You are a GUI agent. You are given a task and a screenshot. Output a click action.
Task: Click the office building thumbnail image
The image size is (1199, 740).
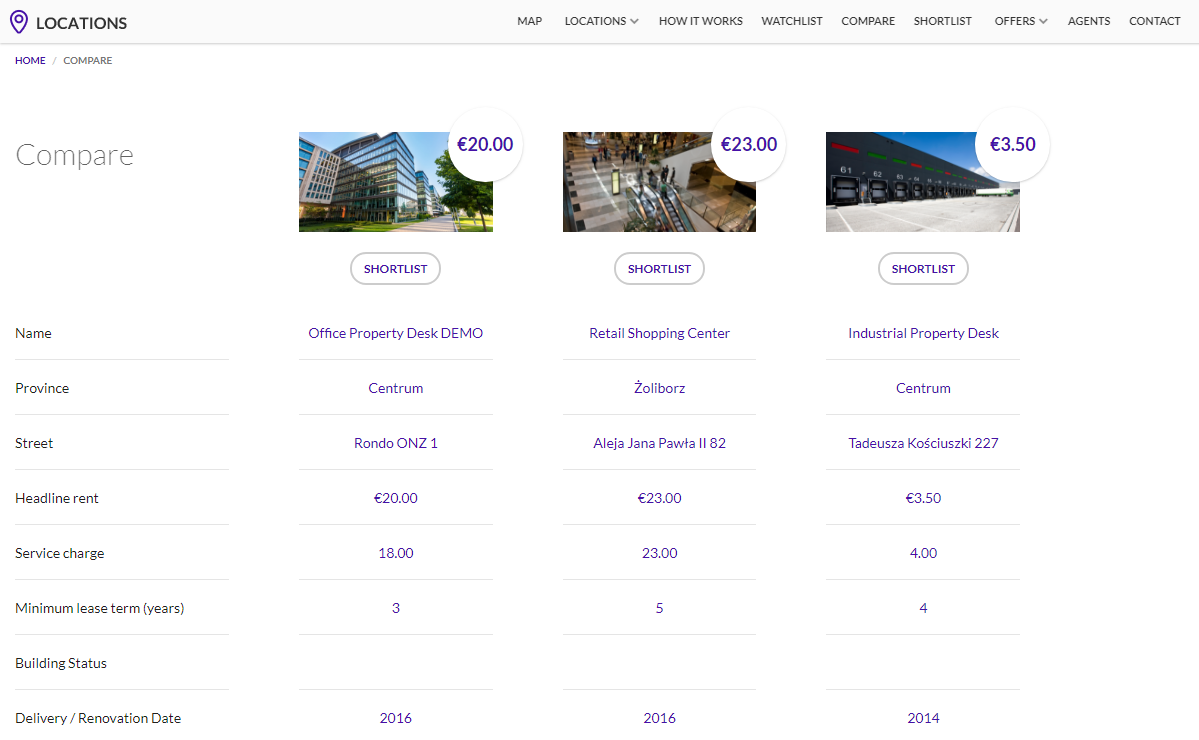[395, 182]
